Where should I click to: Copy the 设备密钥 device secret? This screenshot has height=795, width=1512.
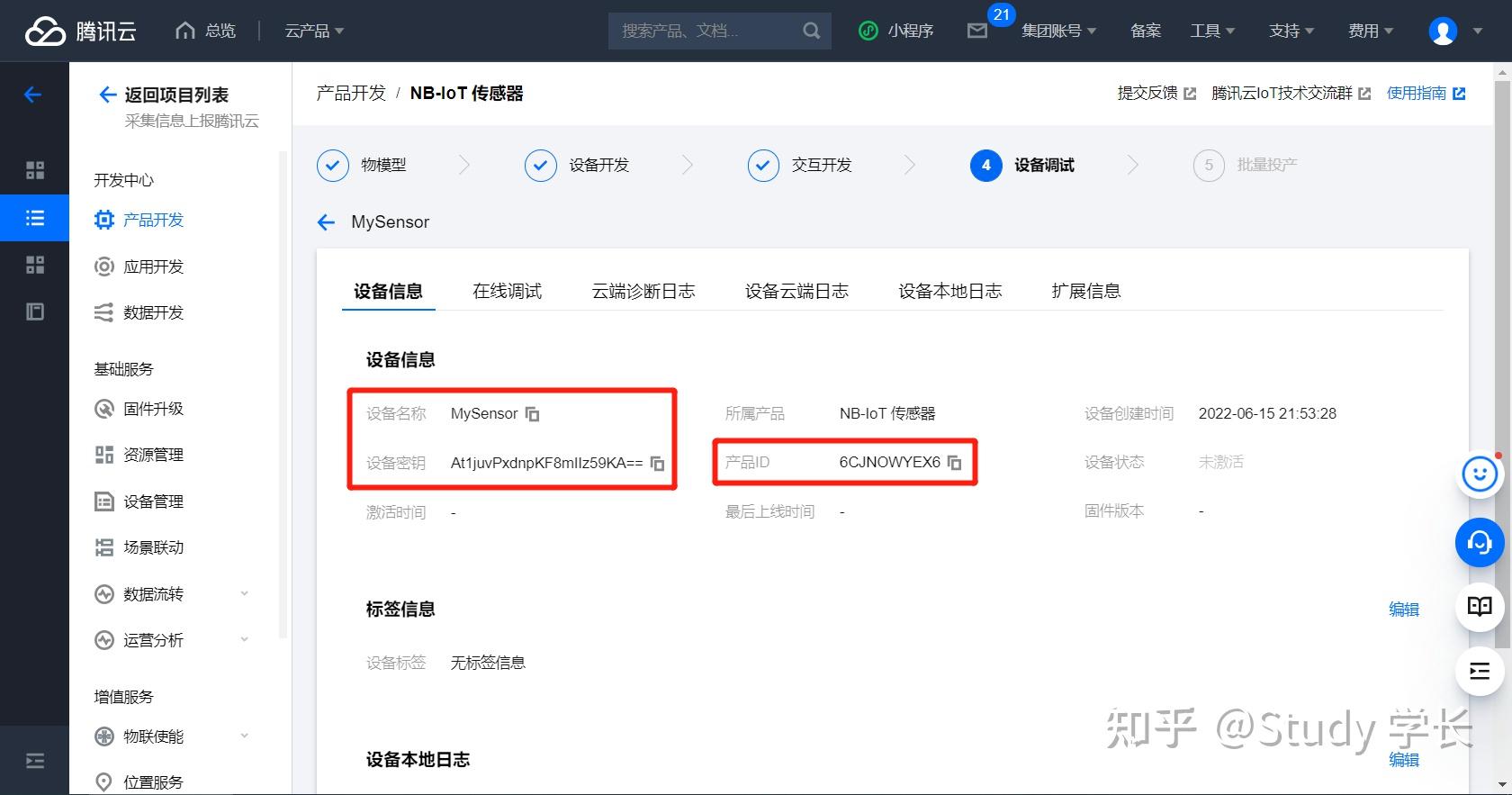tap(658, 464)
